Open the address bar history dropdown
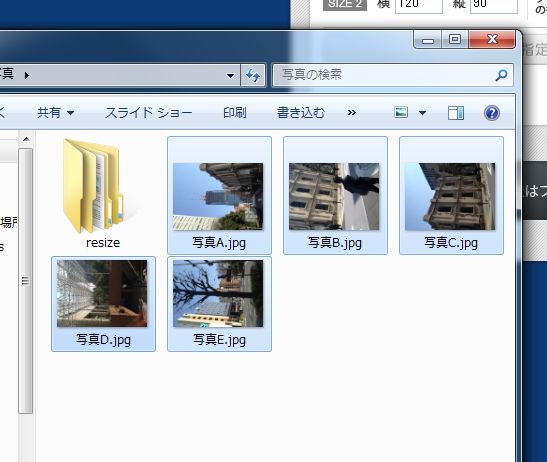The height and width of the screenshot is (462, 547). coord(230,75)
